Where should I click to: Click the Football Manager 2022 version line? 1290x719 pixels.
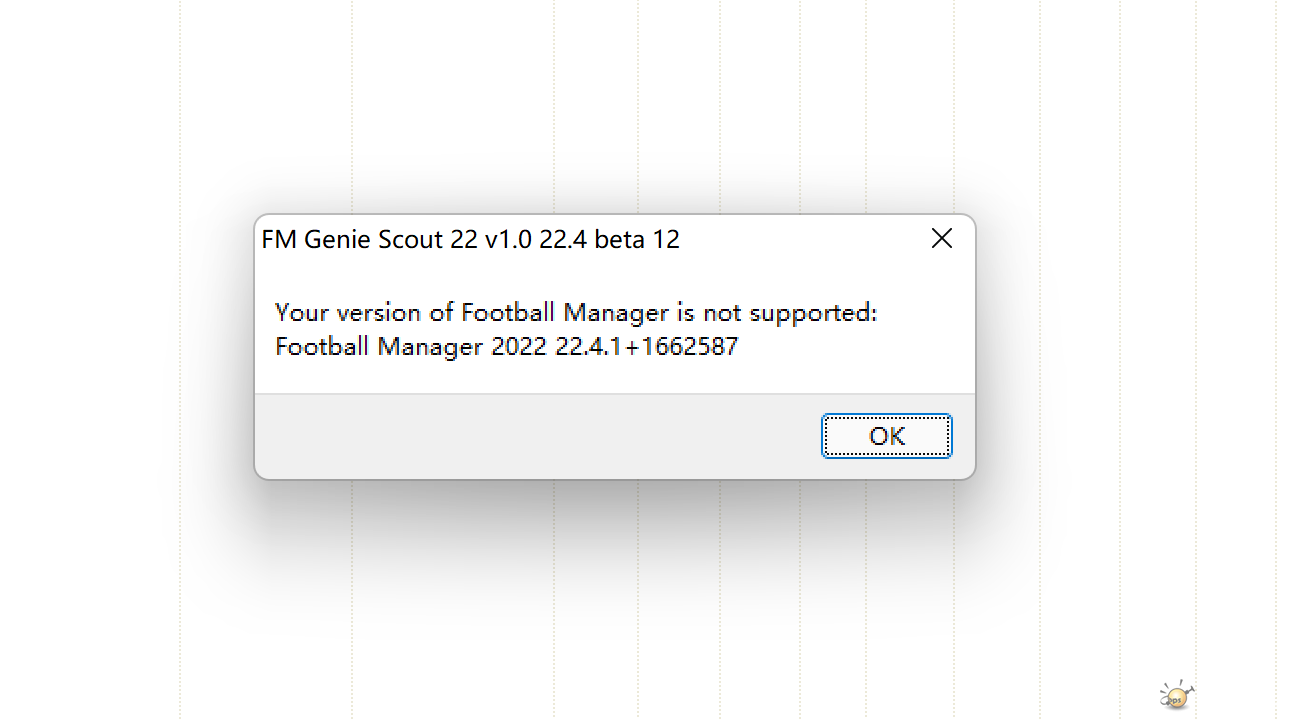coord(506,347)
